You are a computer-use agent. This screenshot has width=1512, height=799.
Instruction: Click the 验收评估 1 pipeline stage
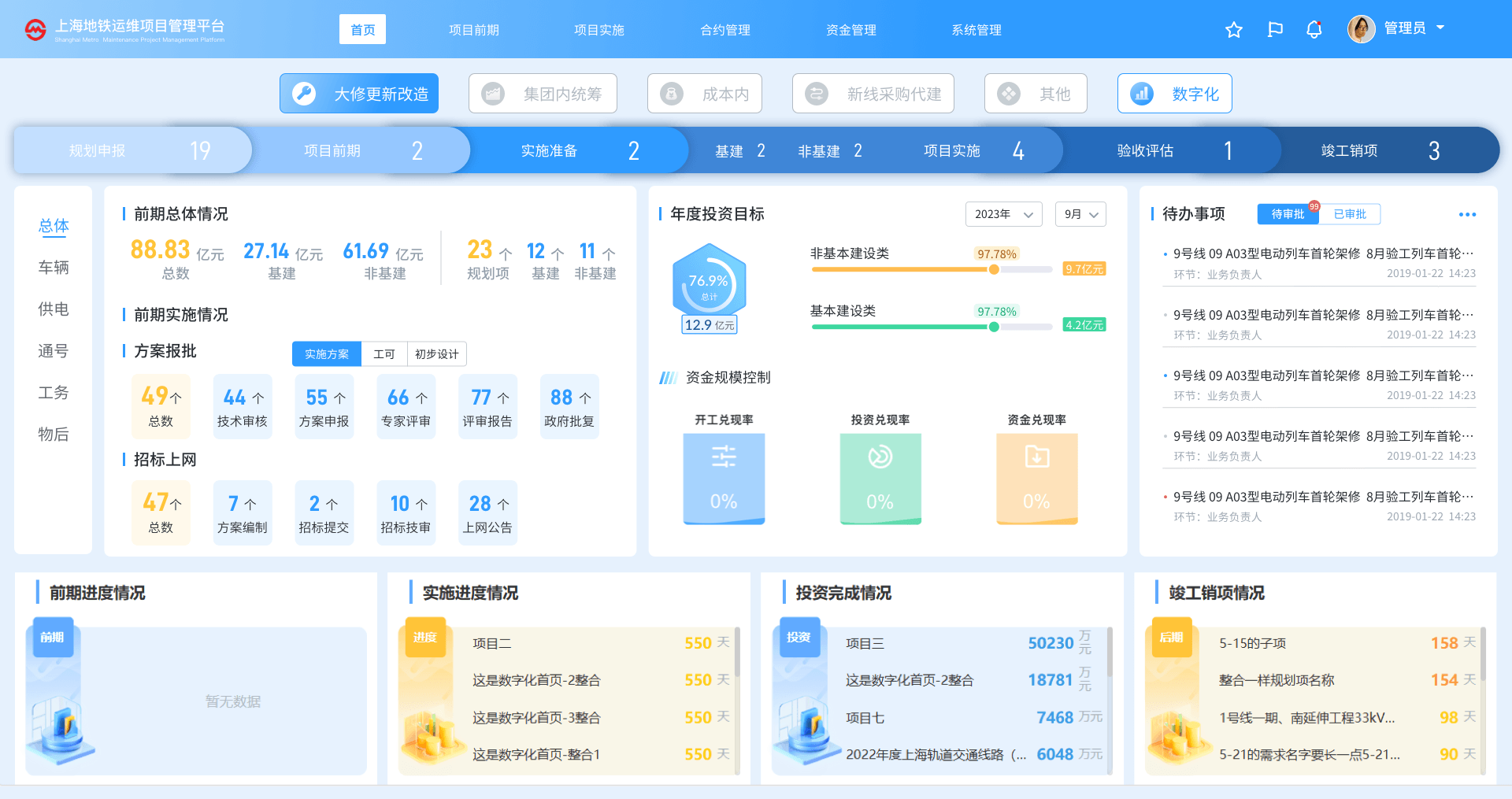[1173, 150]
